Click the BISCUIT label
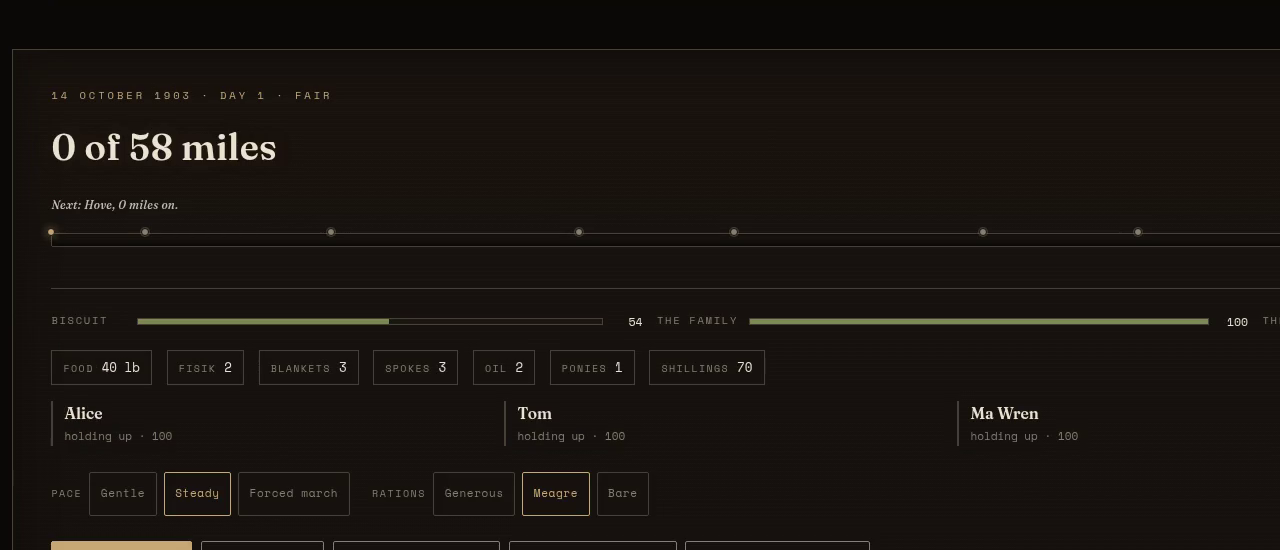Viewport: 1280px width, 550px height. 79,321
